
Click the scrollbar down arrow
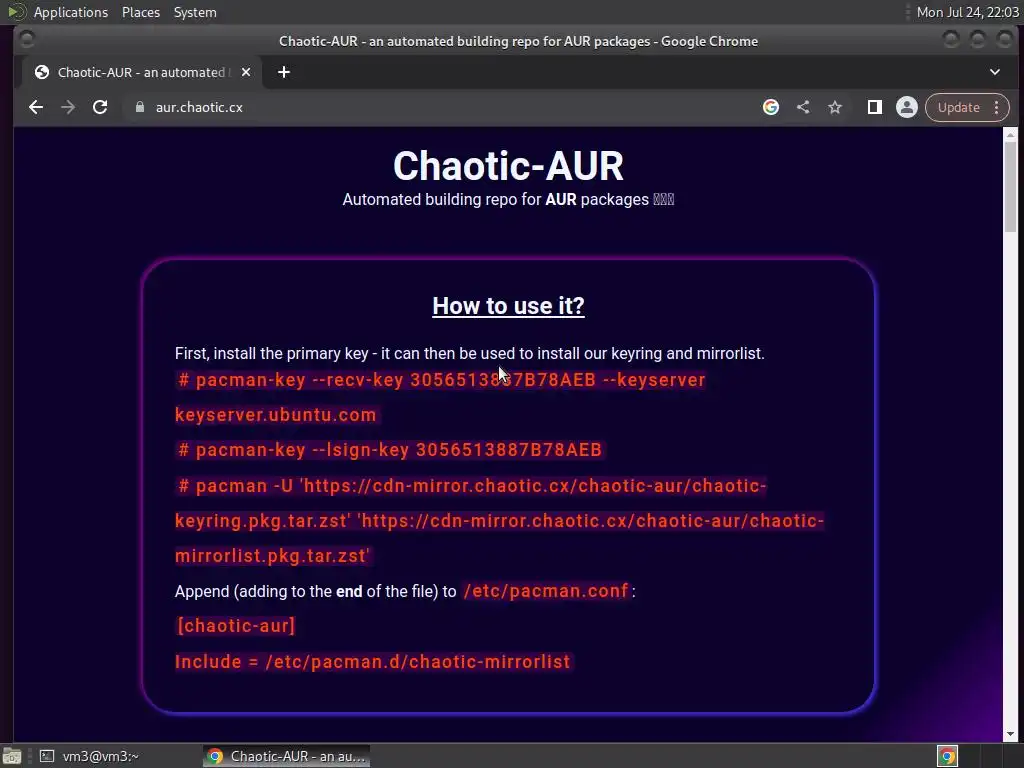1010,735
